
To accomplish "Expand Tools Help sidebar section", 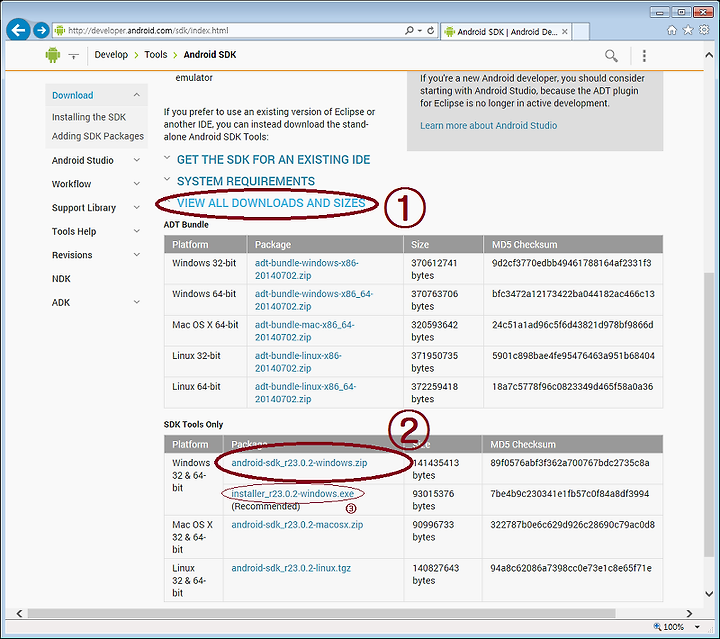I will click(x=136, y=231).
